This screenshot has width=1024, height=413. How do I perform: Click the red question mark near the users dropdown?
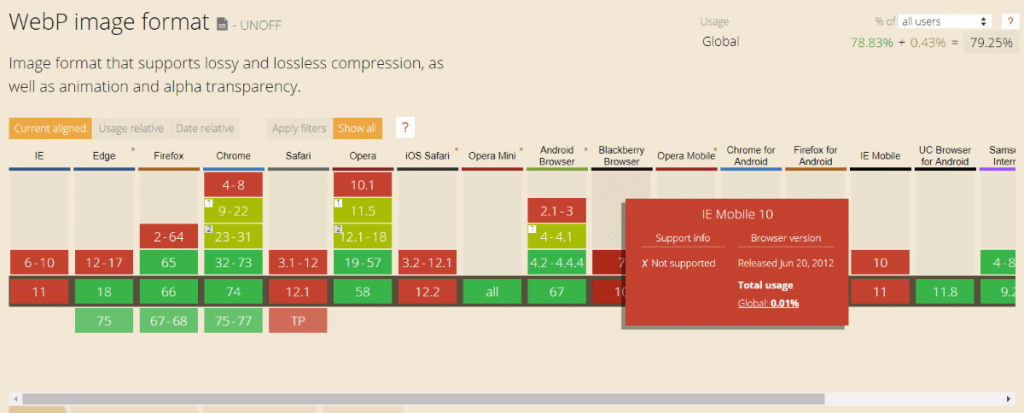(x=1009, y=21)
